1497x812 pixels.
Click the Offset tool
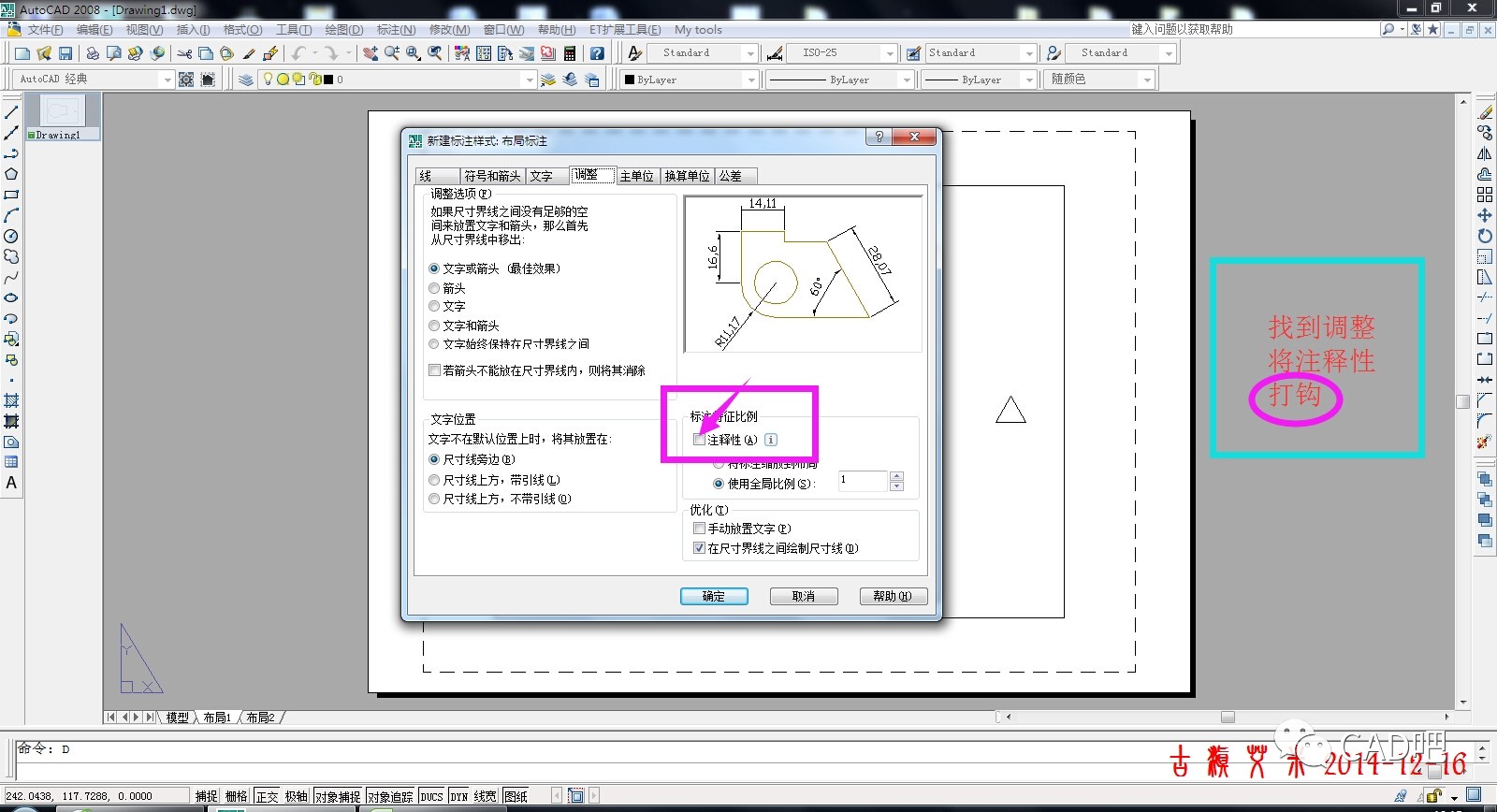(1485, 174)
